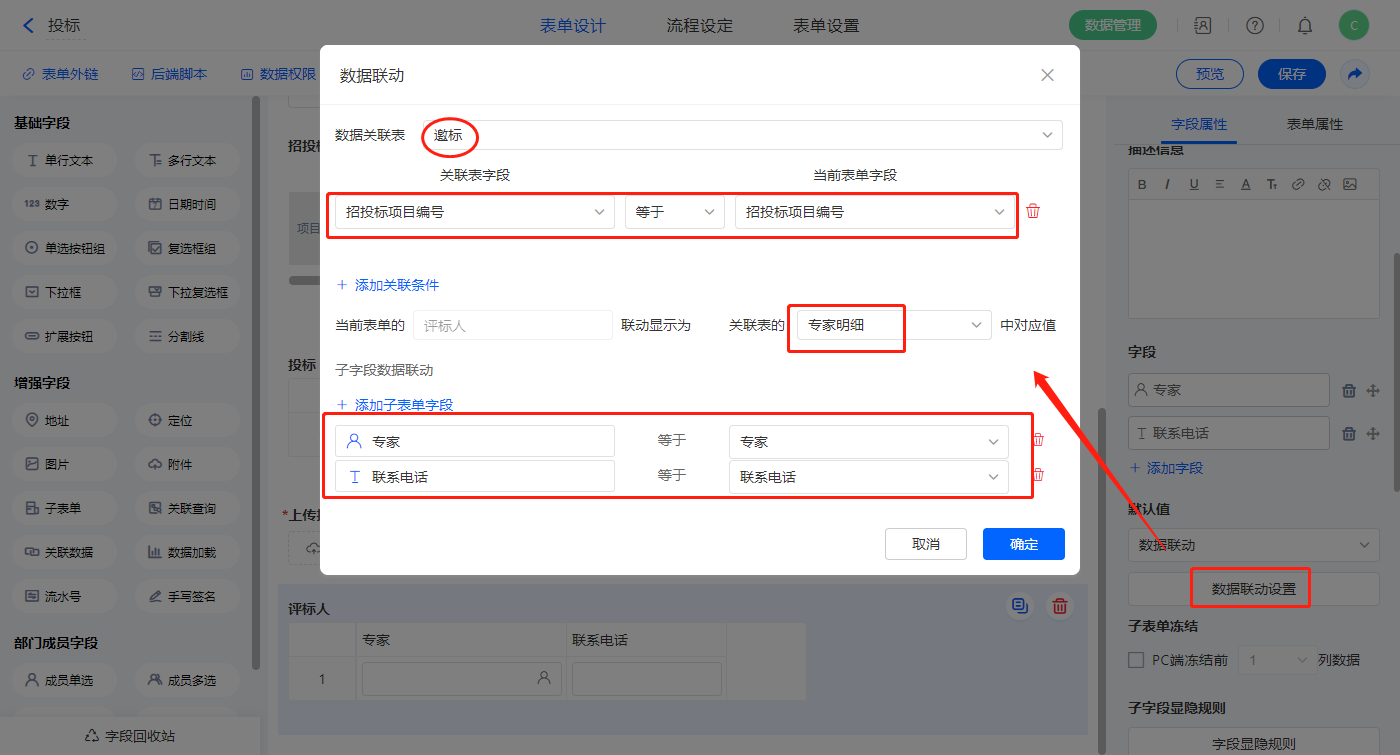Click the copy icon above 评标人 subform
Viewport: 1400px width, 755px height.
[1020, 606]
